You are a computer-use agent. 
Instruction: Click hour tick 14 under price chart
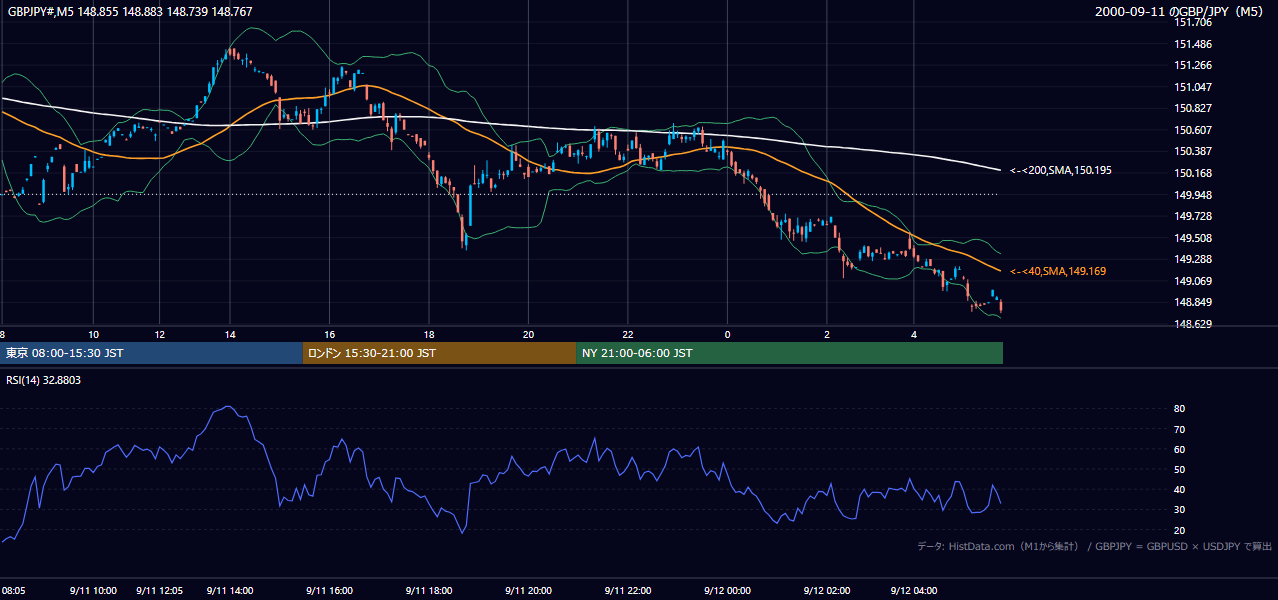pos(229,334)
